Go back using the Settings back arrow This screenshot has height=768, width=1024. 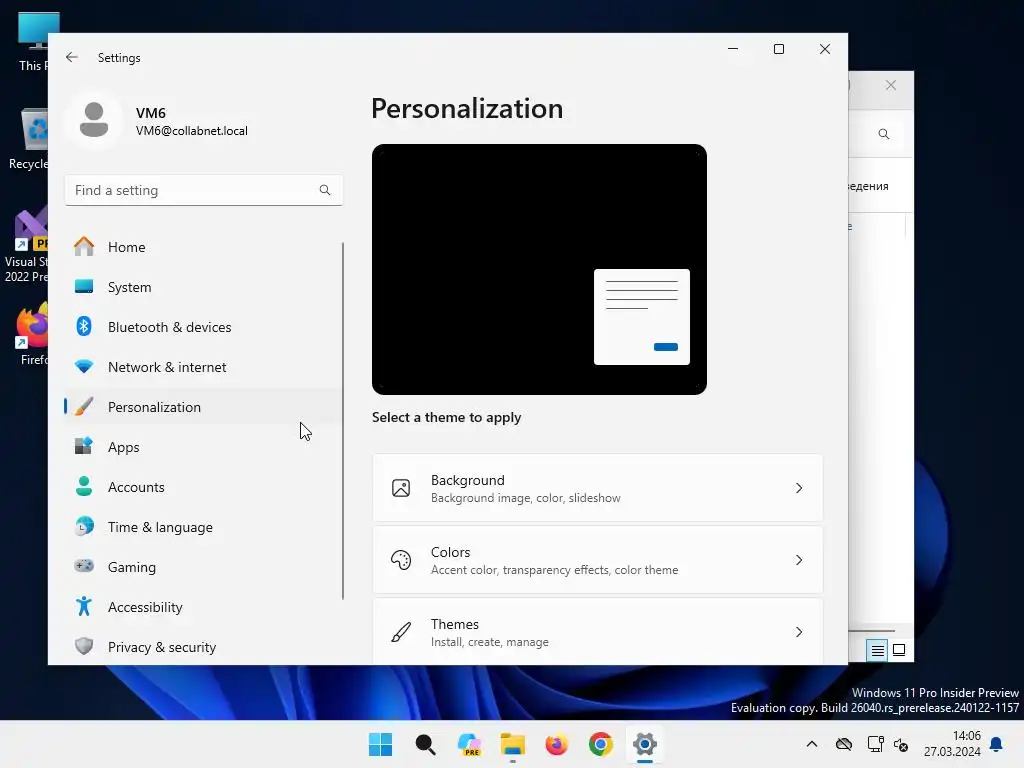pos(72,57)
